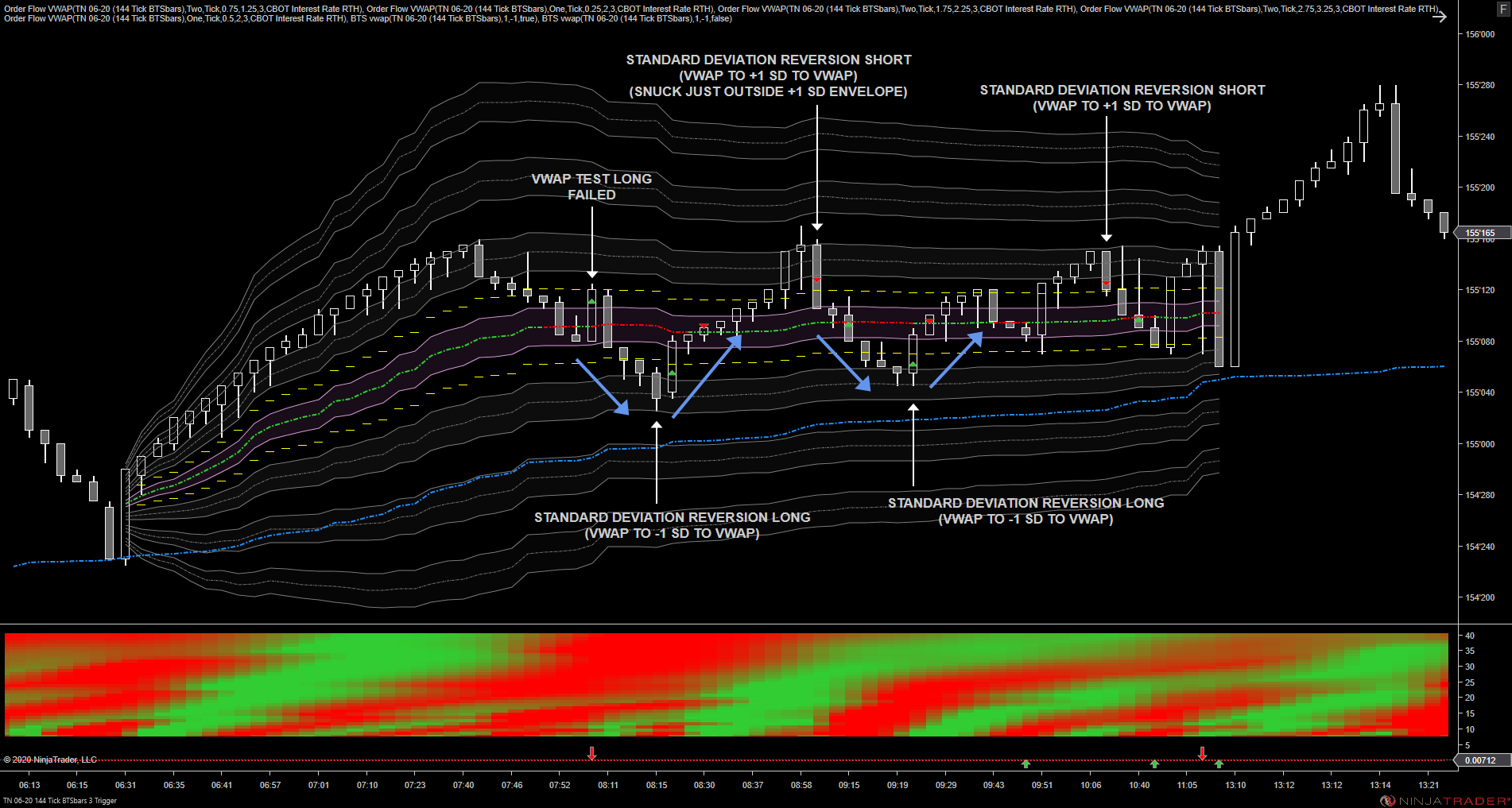Image resolution: width=1512 pixels, height=808 pixels.
Task: Click the 155'000 price axis label
Action: [x=1479, y=444]
